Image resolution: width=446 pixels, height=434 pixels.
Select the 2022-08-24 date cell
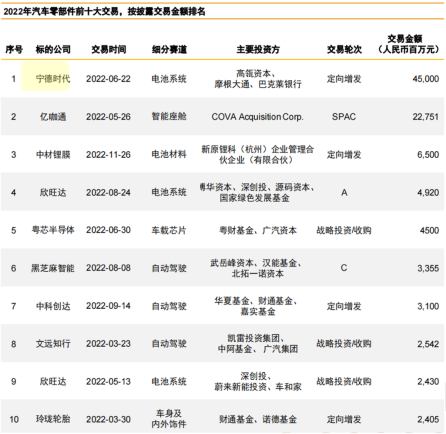tap(108, 193)
